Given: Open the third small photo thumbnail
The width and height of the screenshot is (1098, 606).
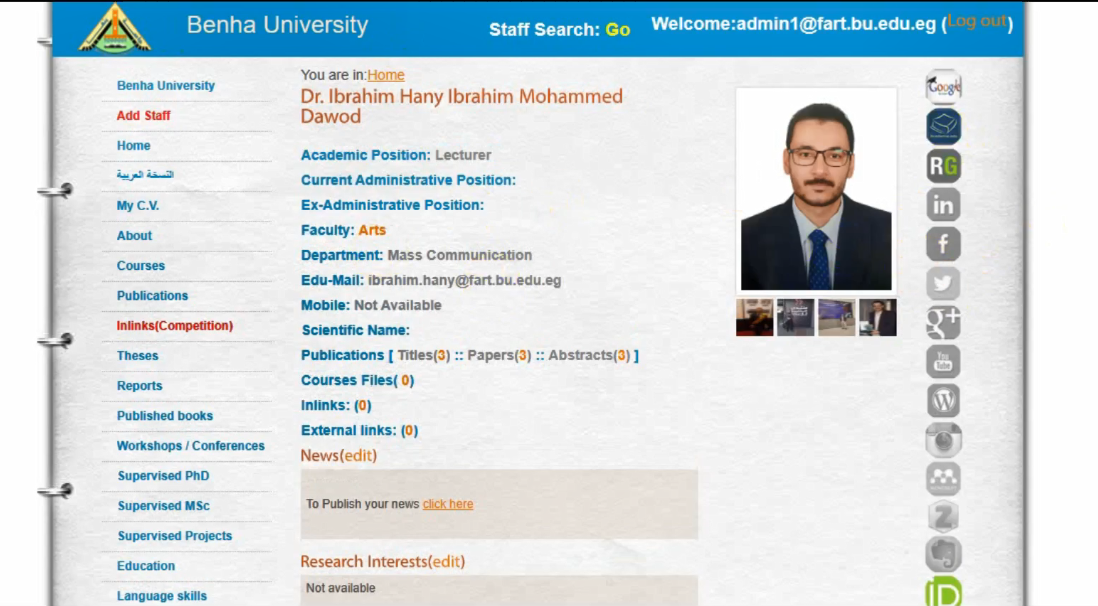Looking at the screenshot, I should tap(837, 317).
